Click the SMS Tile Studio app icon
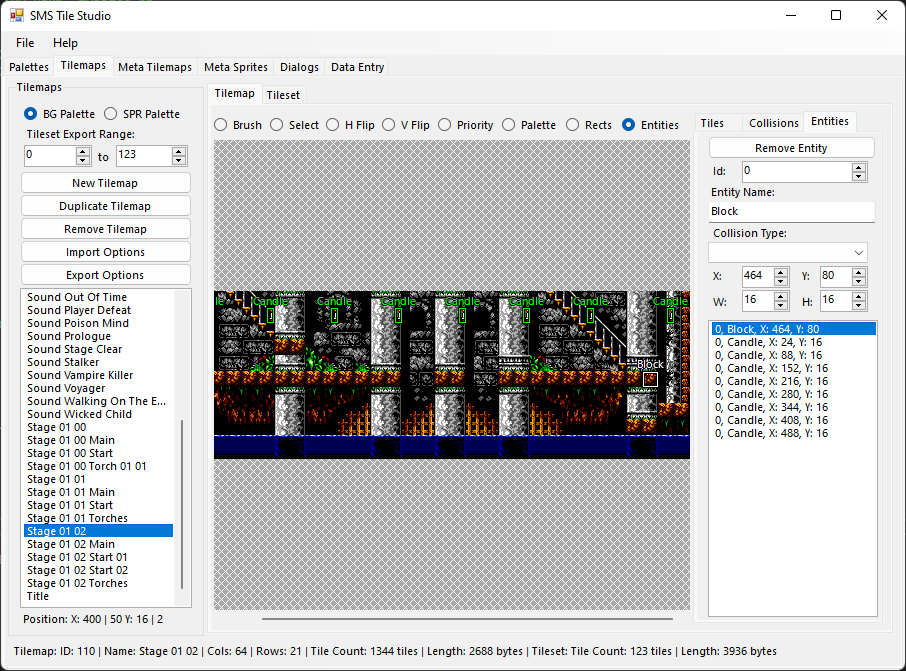Screen dimensions: 906x671 click(x=17, y=15)
